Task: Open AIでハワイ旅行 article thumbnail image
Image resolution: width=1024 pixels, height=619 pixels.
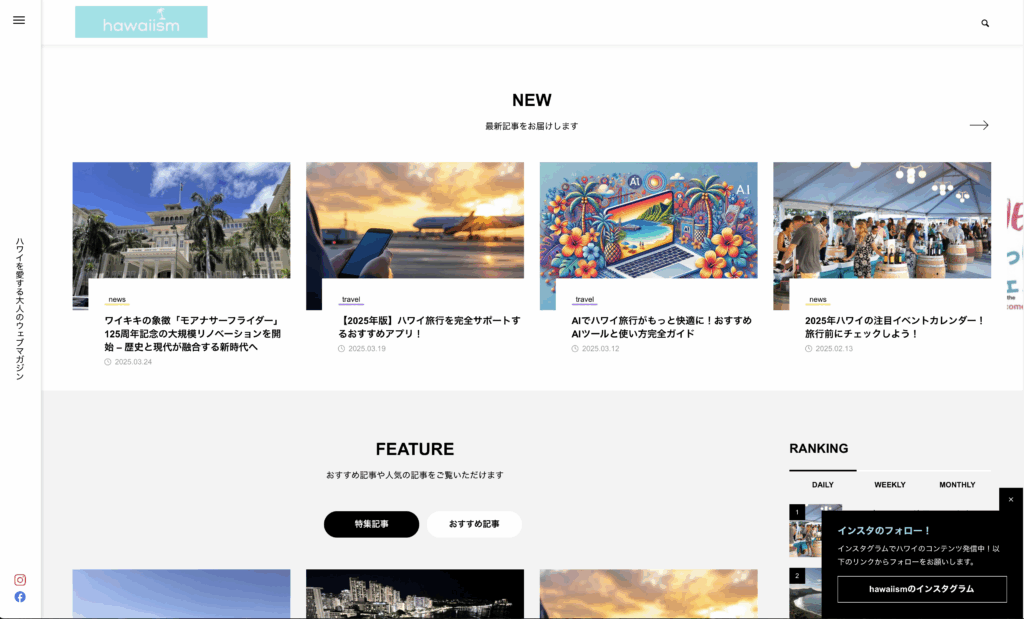Action: pos(648,220)
